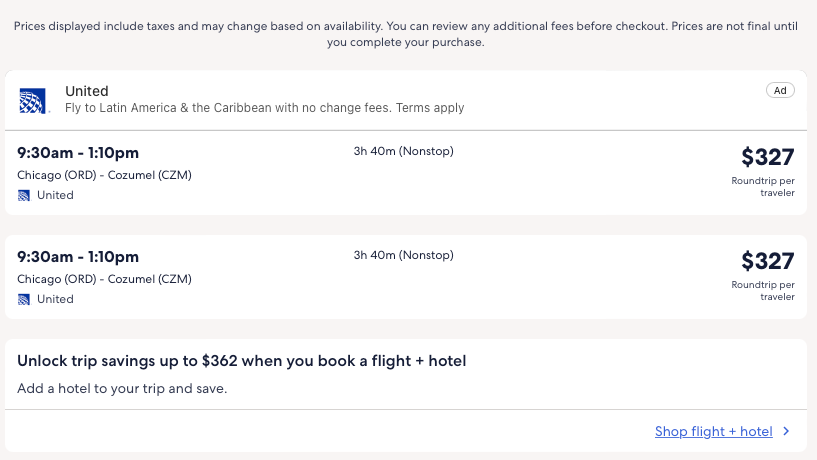Click the Unlock trip savings up to $362 heading
Screen dimensions: 817x460
[x=242, y=361]
